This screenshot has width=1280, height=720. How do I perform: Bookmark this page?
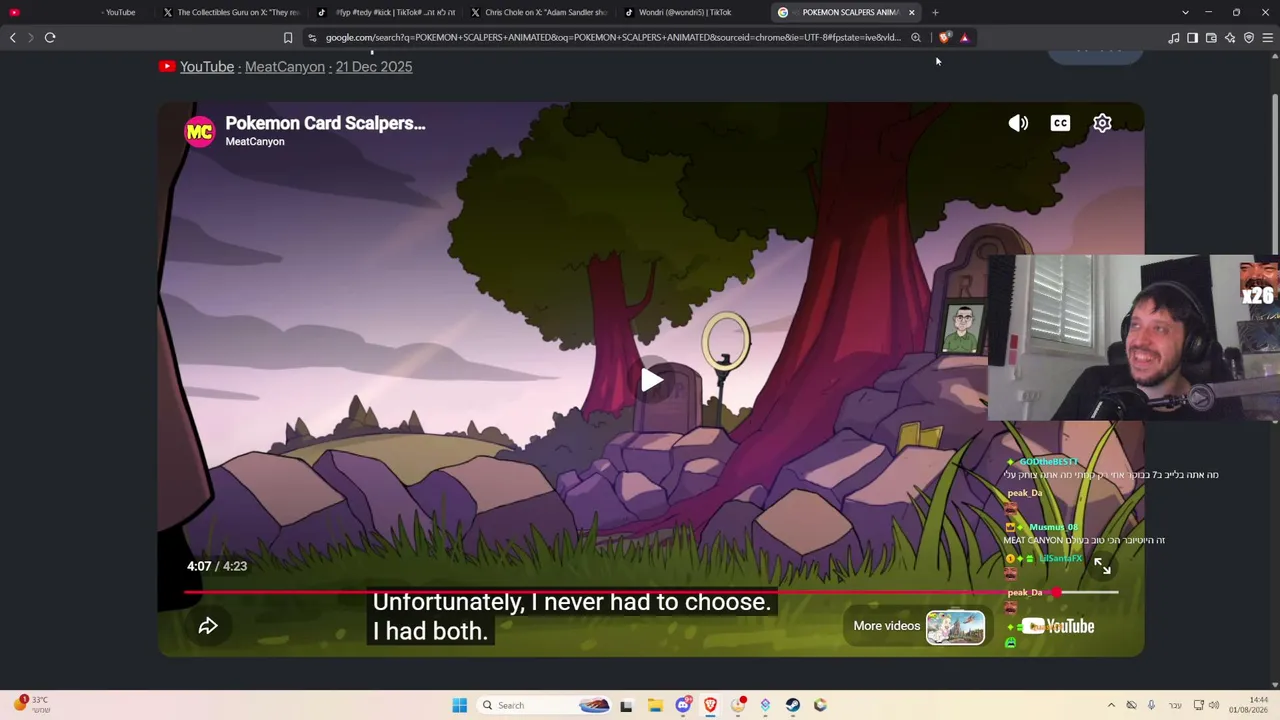(x=288, y=38)
